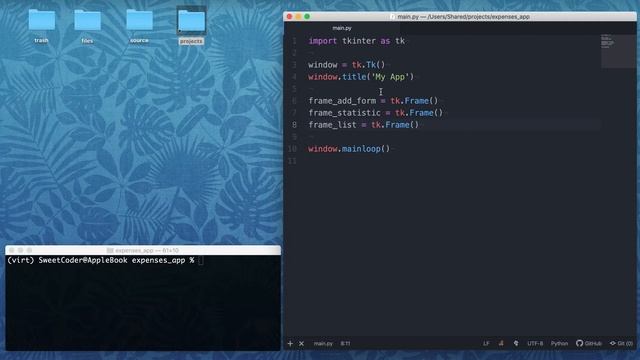Click 'window.title' on line 4

tap(337, 77)
